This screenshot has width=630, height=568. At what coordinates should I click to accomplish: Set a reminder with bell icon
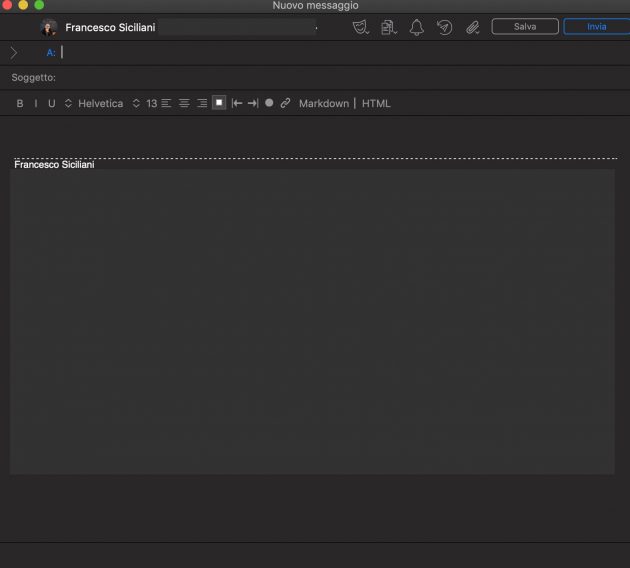pyautogui.click(x=416, y=27)
